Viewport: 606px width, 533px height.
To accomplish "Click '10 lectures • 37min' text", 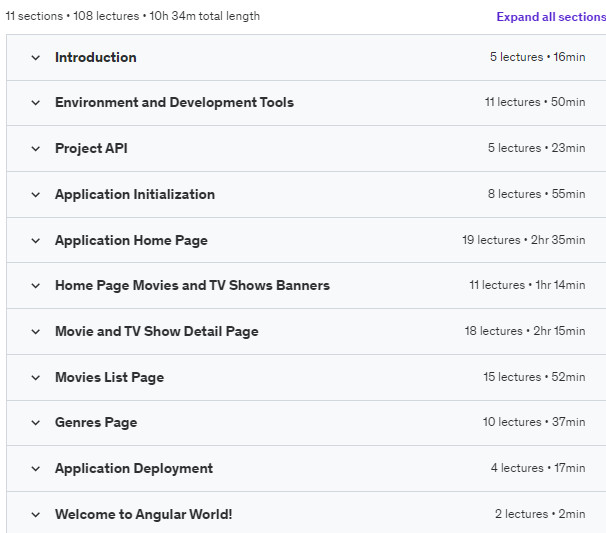I will [x=534, y=422].
